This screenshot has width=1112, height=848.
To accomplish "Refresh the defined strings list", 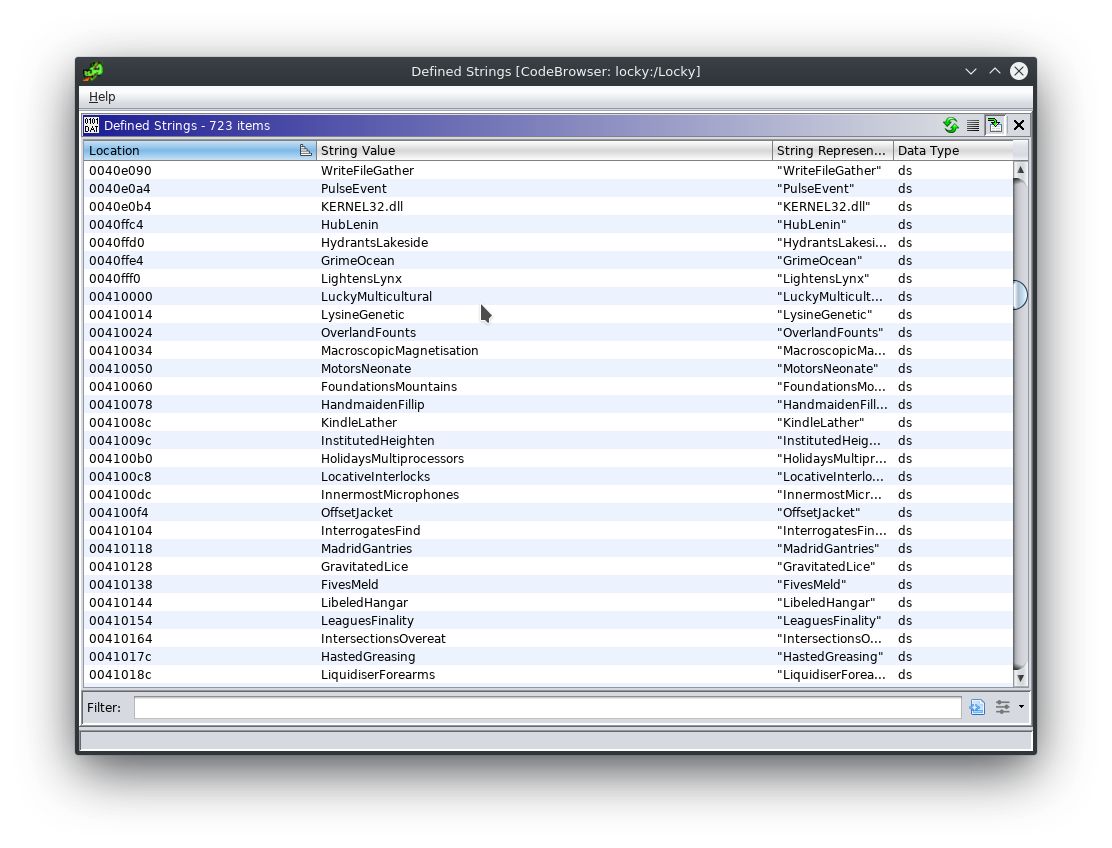I will pyautogui.click(x=951, y=125).
